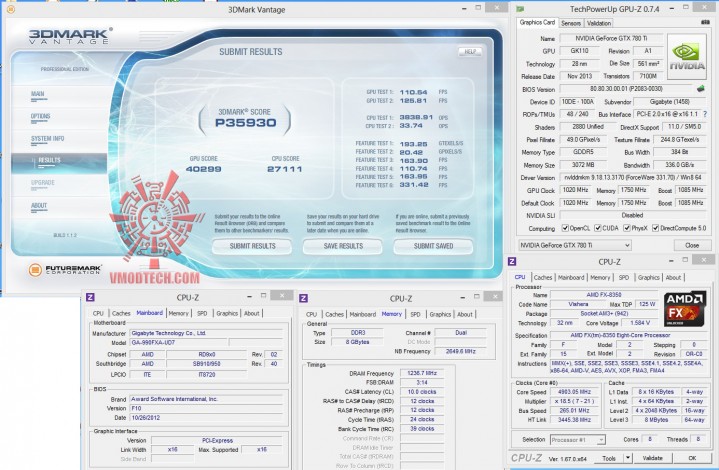Viewport: 719px width, 470px height.
Task: Select CPU tab in CPU-Z Memory window
Action: coord(311,314)
